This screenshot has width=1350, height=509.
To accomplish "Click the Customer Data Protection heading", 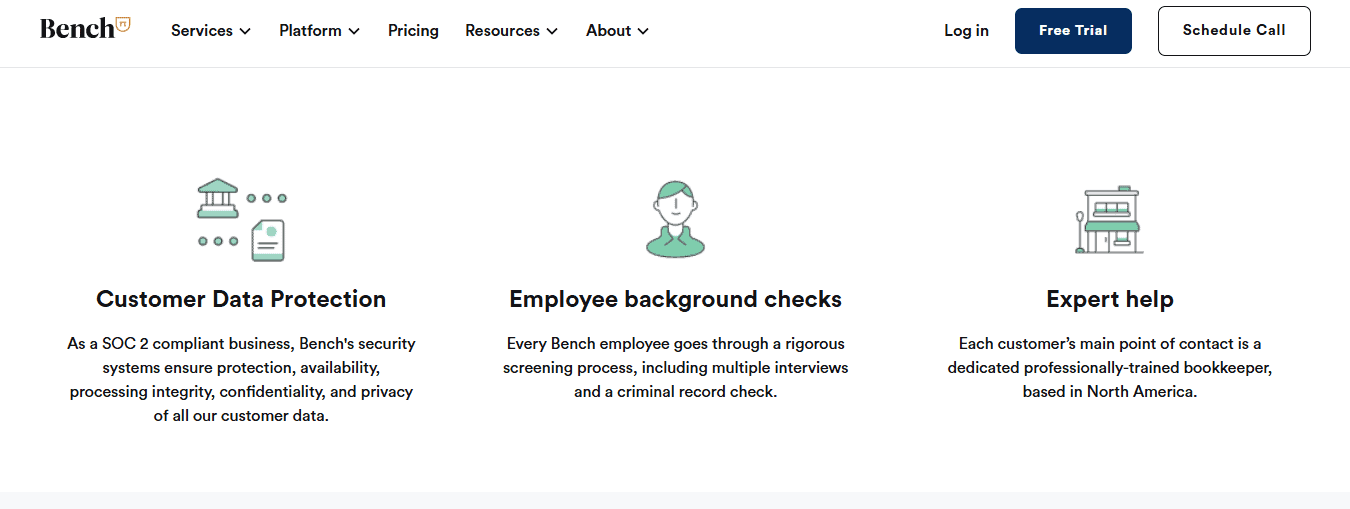I will pos(241,299).
